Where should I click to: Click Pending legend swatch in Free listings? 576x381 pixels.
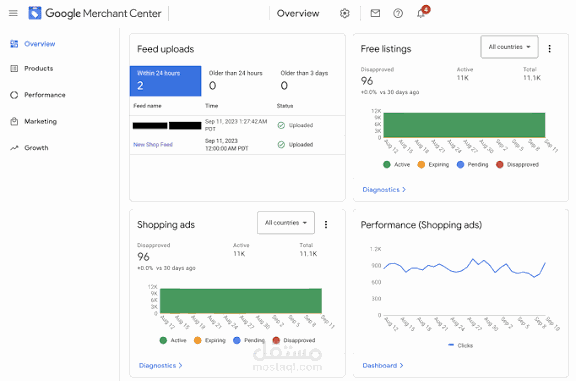click(x=460, y=165)
